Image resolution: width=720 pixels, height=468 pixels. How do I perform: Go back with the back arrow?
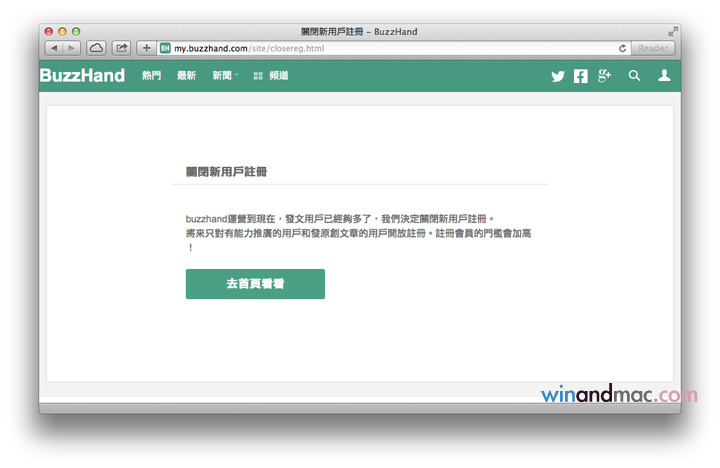pos(53,48)
